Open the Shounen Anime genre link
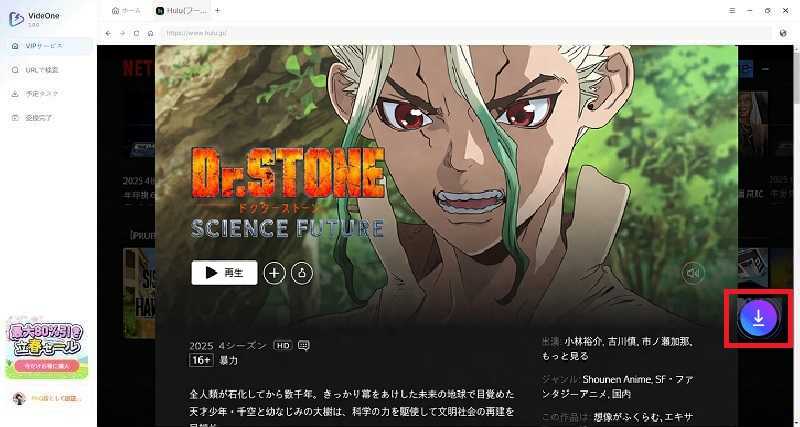The height and width of the screenshot is (427, 800). point(616,380)
